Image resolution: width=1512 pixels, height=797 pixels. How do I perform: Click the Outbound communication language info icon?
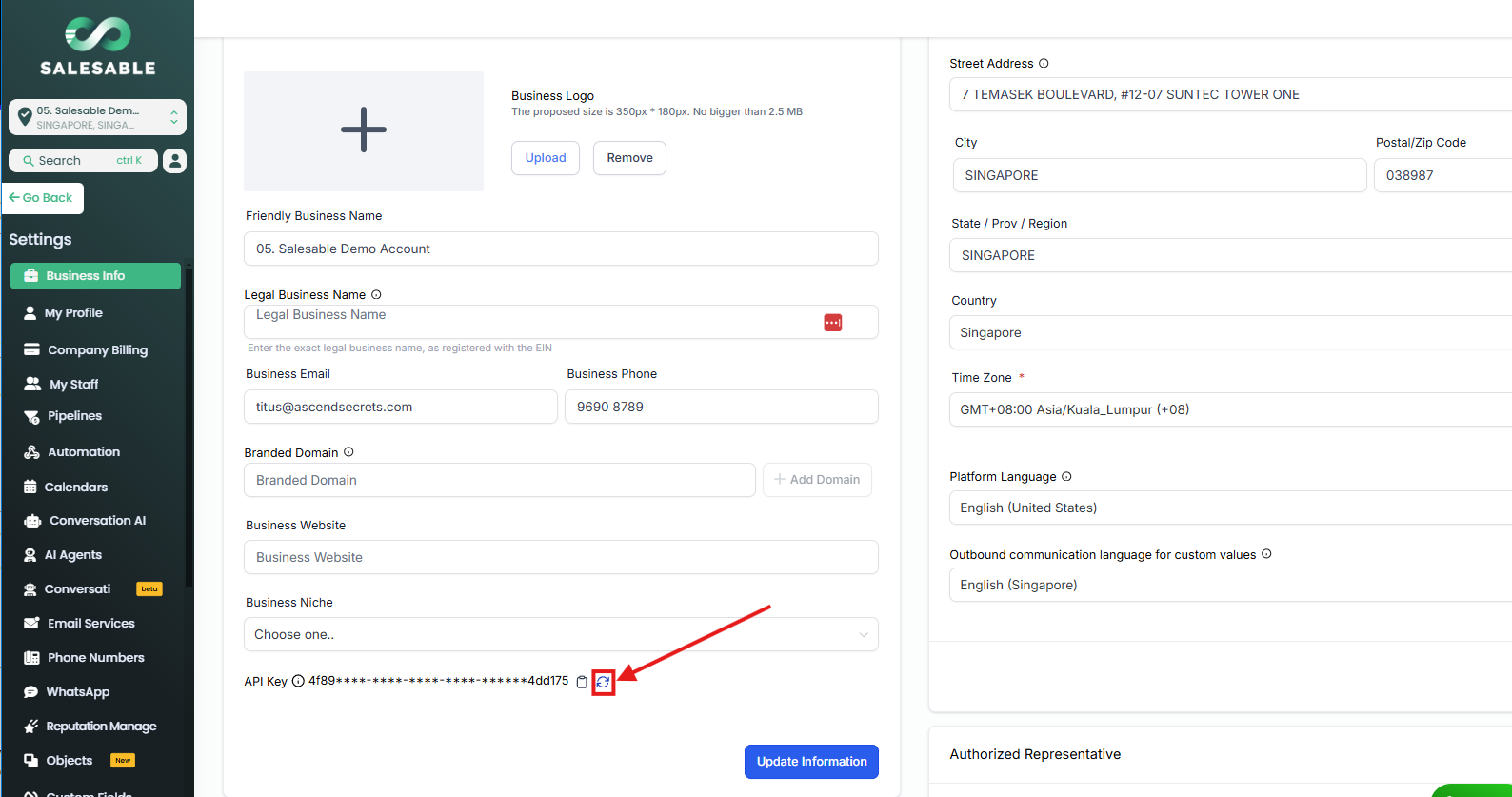(x=1266, y=554)
